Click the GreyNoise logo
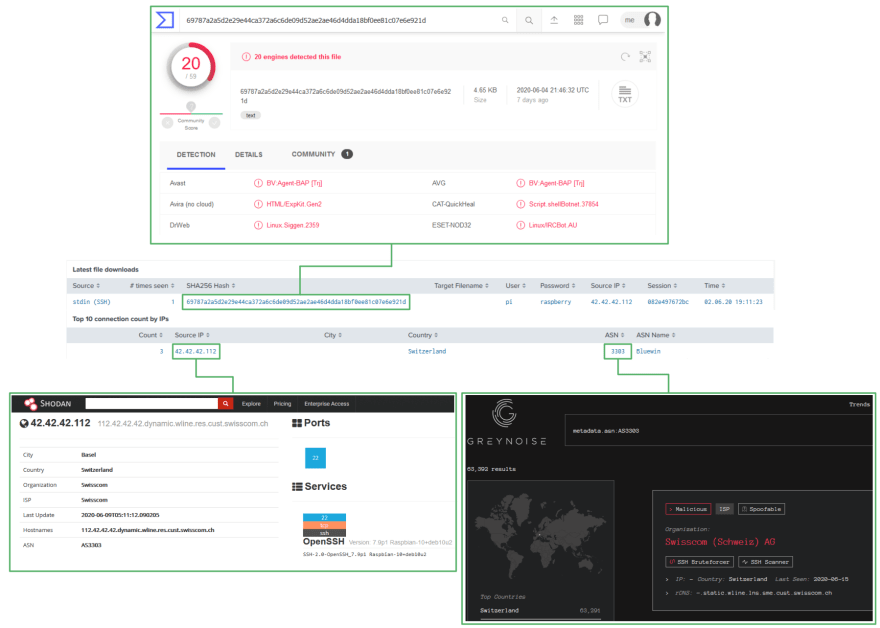This screenshot has width=880, height=628. [506, 422]
